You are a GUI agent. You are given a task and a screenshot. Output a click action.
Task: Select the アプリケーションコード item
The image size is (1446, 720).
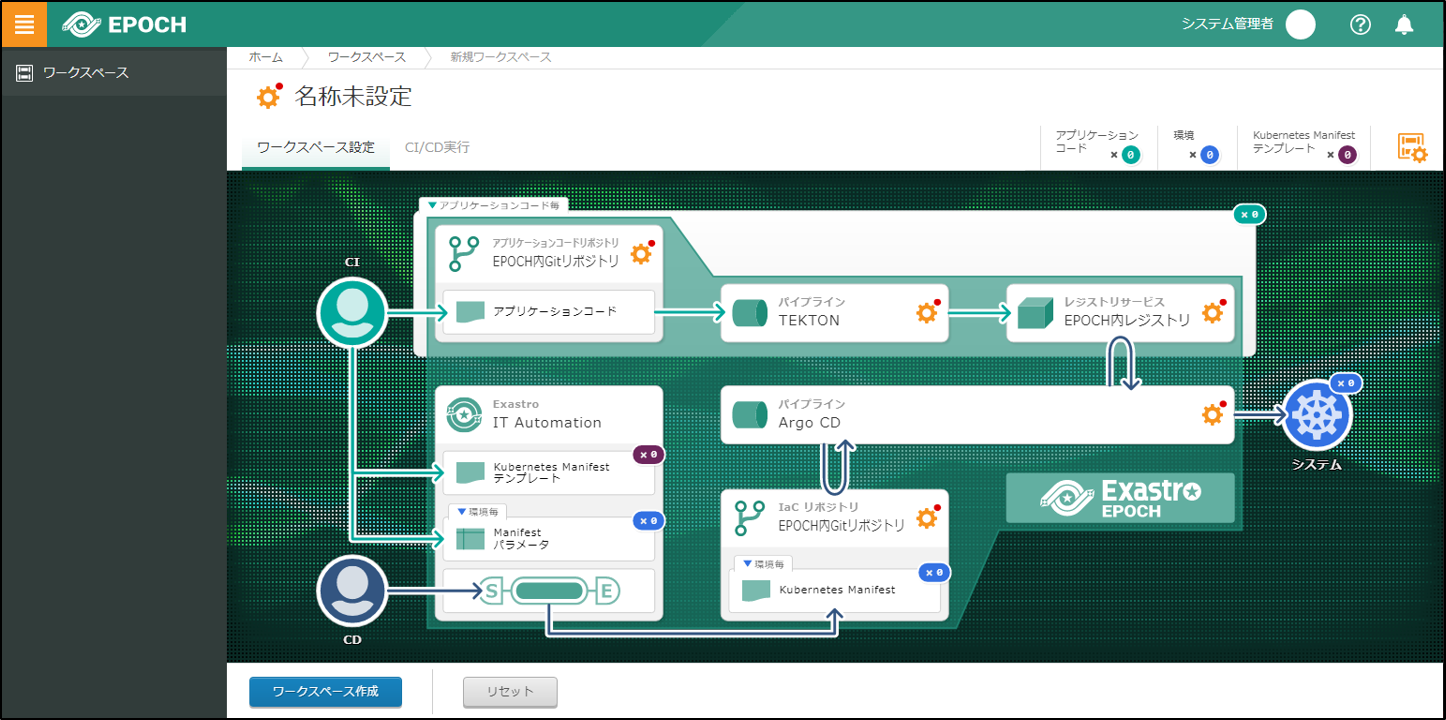[x=549, y=312]
